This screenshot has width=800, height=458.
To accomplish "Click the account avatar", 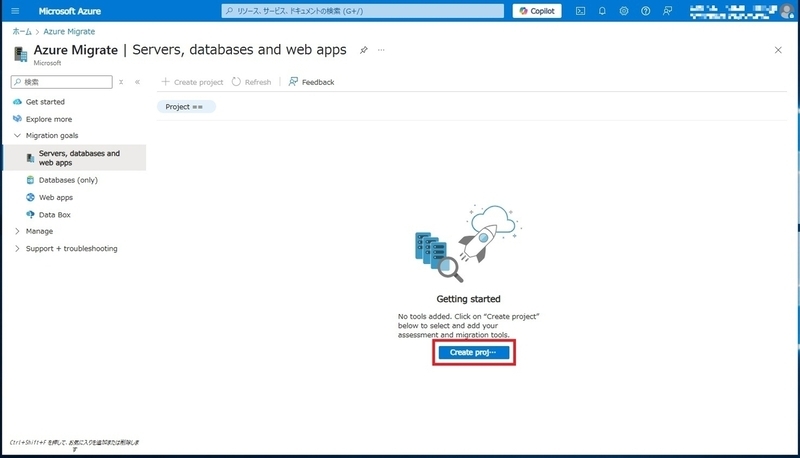I will click(787, 11).
